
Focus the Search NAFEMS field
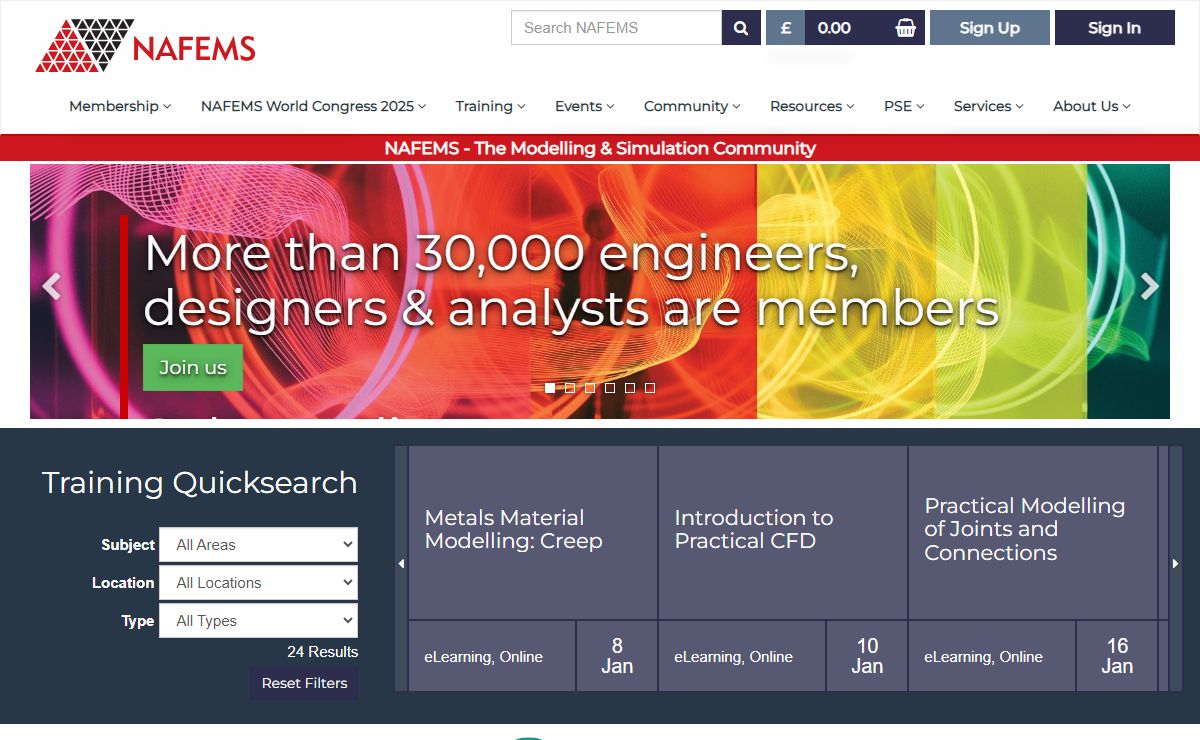617,28
